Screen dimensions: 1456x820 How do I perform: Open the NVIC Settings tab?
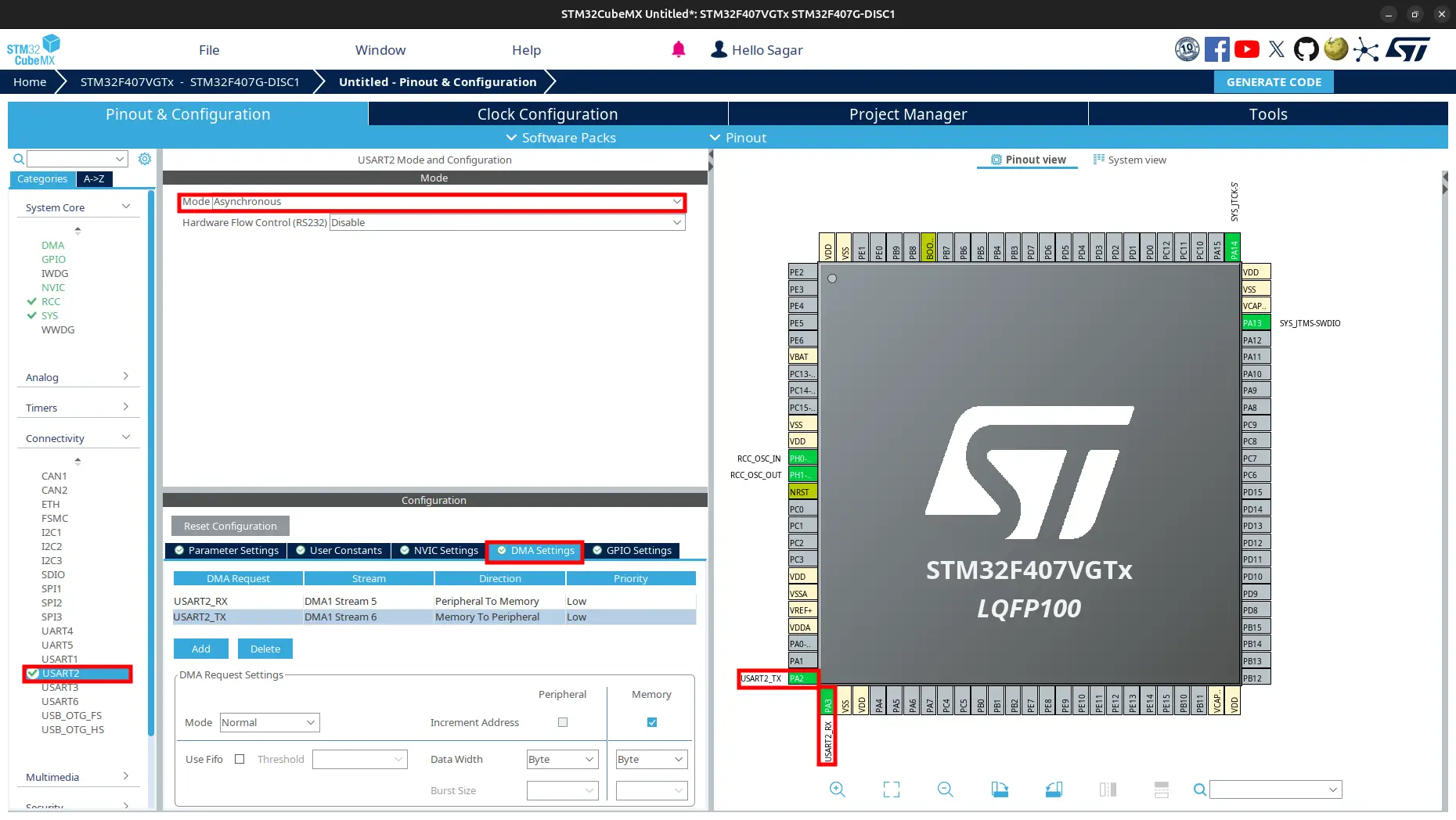[438, 551]
